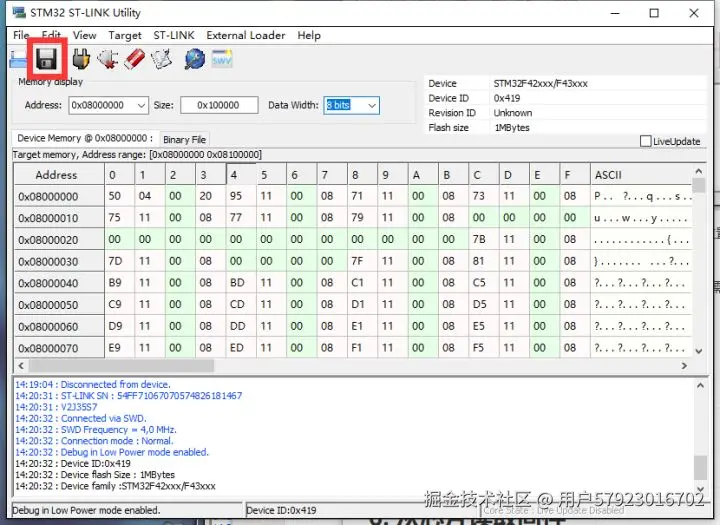
Task: Click memory table scroll up arrow
Action: [x=698, y=171]
